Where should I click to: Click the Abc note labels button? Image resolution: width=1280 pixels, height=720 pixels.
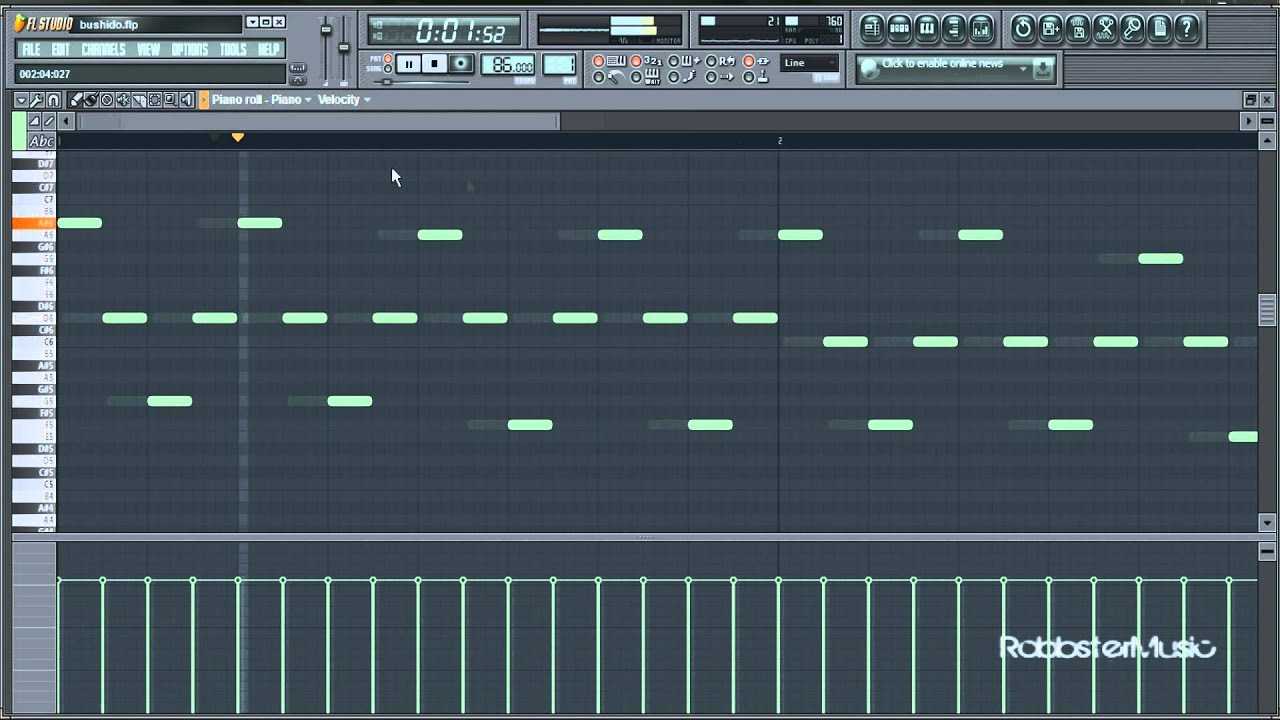[x=41, y=141]
